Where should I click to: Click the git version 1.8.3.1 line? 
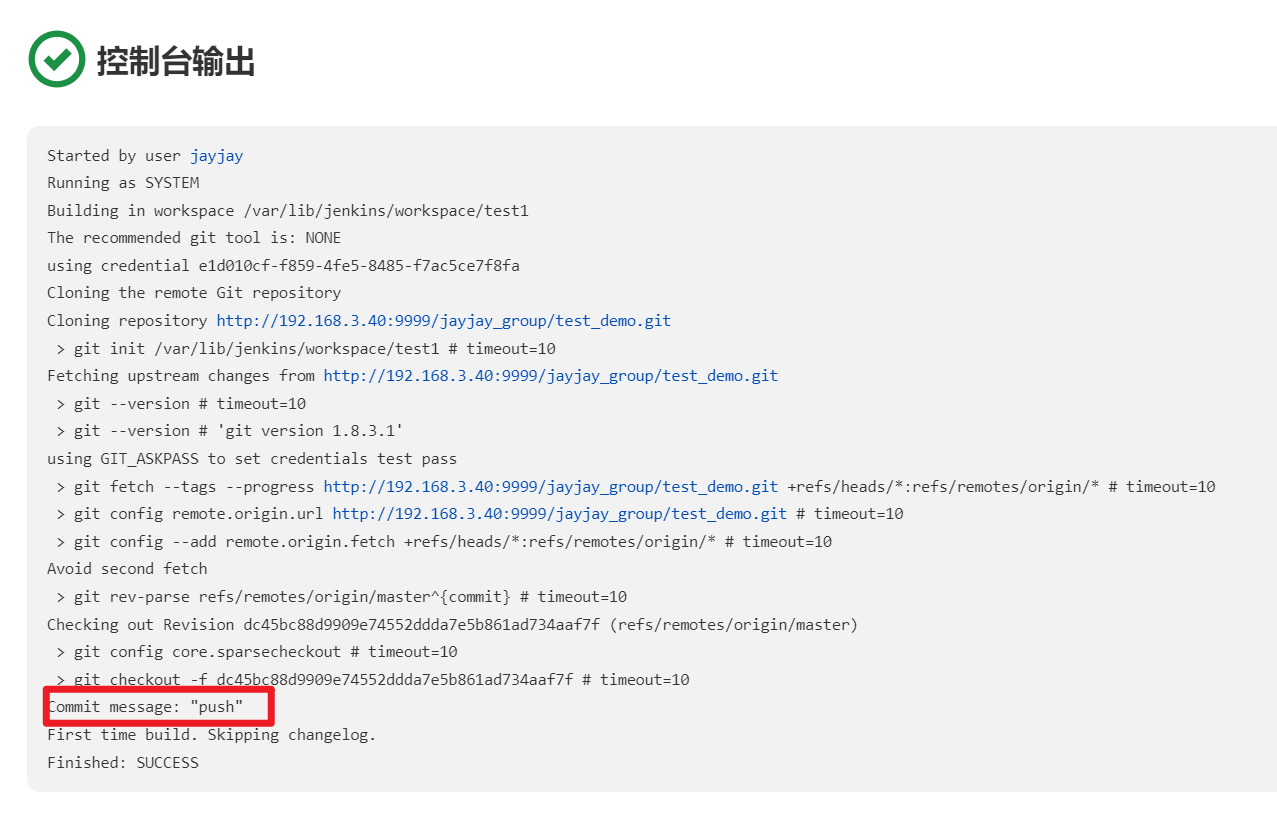[x=238, y=431]
